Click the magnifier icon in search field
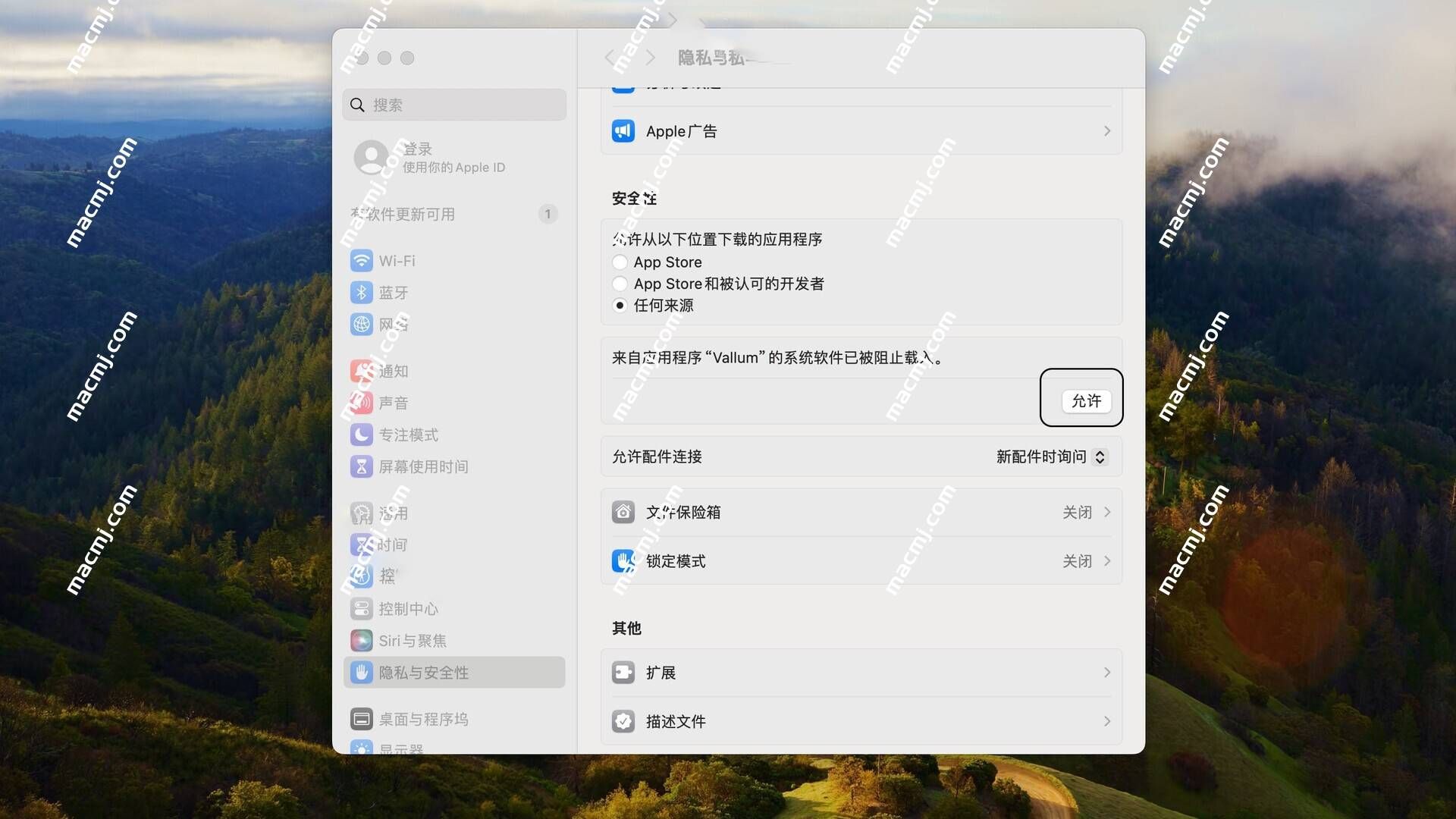The width and height of the screenshot is (1456, 819). (x=358, y=105)
